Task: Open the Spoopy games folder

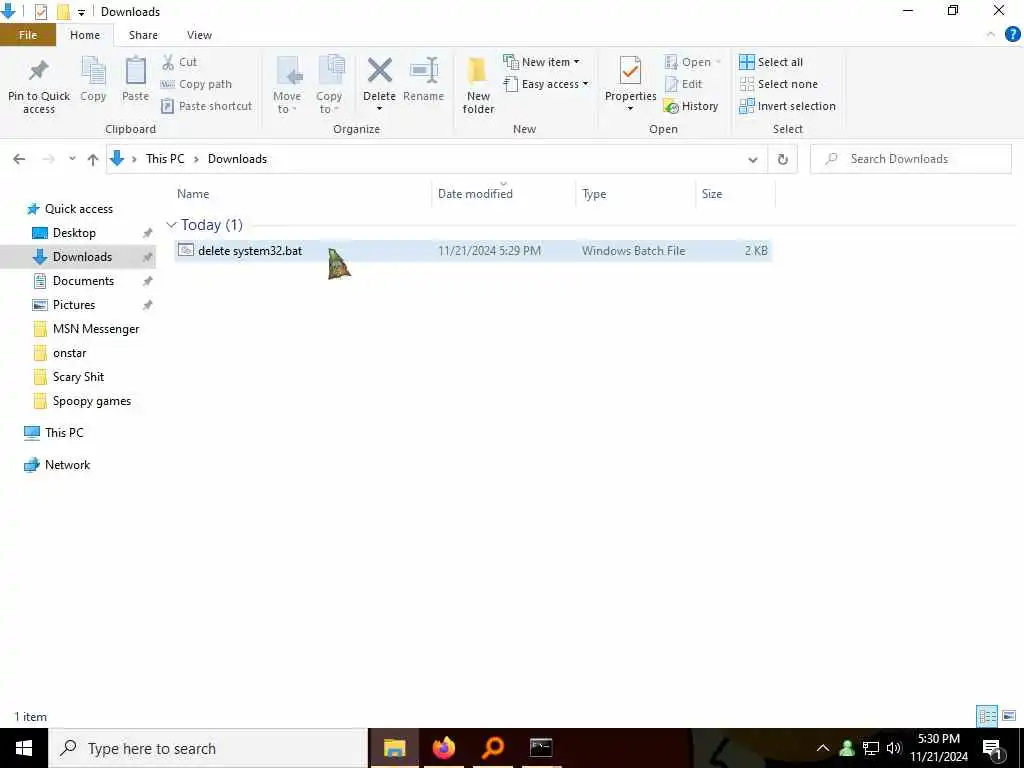Action: (x=91, y=401)
